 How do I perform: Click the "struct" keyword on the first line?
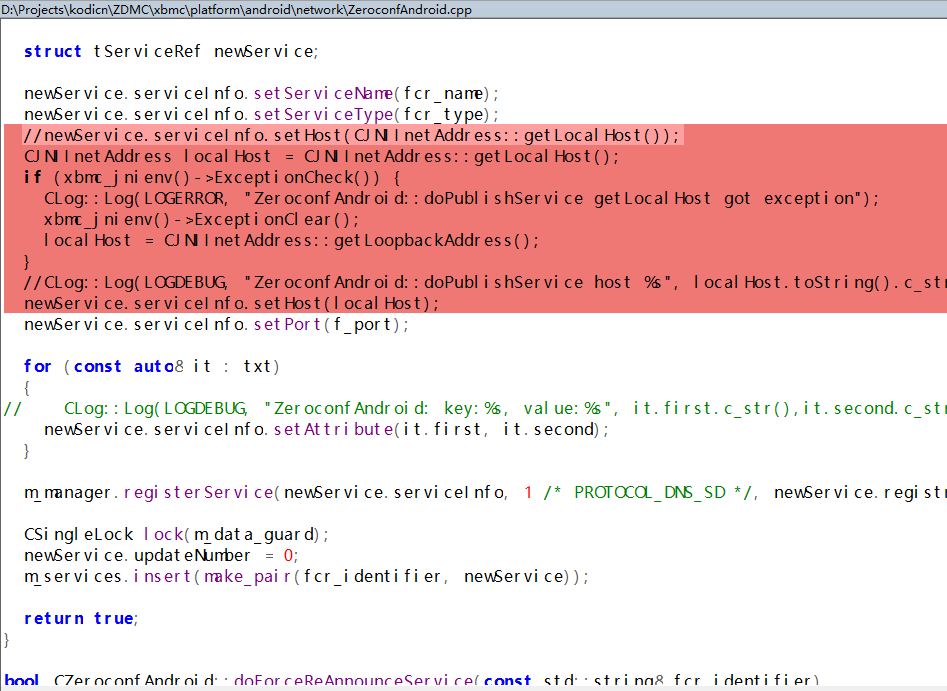point(53,51)
